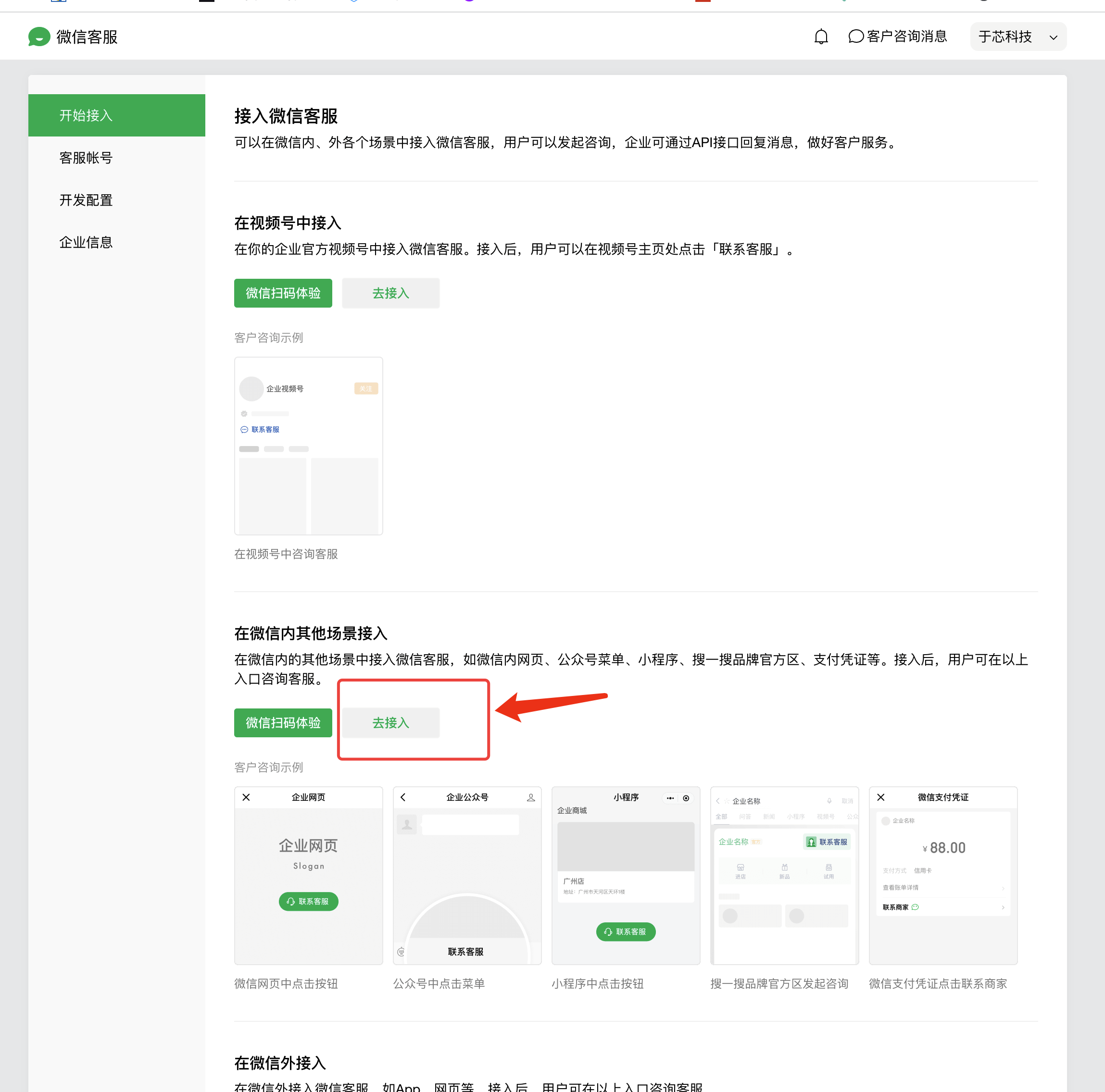The width and height of the screenshot is (1105, 1092).
Task: Click green 联系客服 button in the 企业网页 preview
Action: (x=308, y=901)
